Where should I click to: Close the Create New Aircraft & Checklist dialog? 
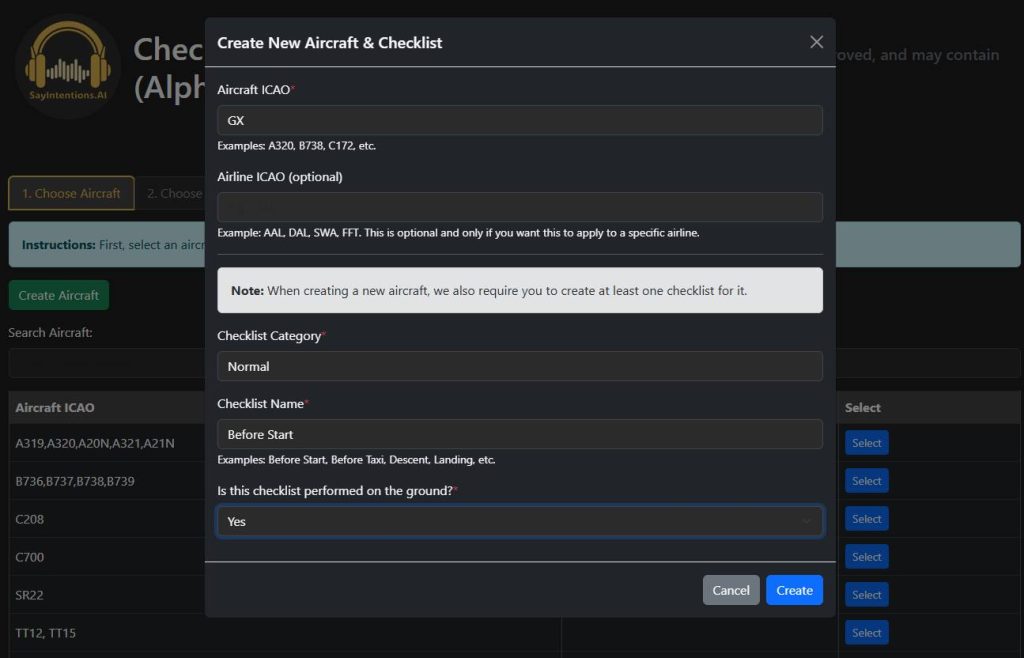point(816,42)
